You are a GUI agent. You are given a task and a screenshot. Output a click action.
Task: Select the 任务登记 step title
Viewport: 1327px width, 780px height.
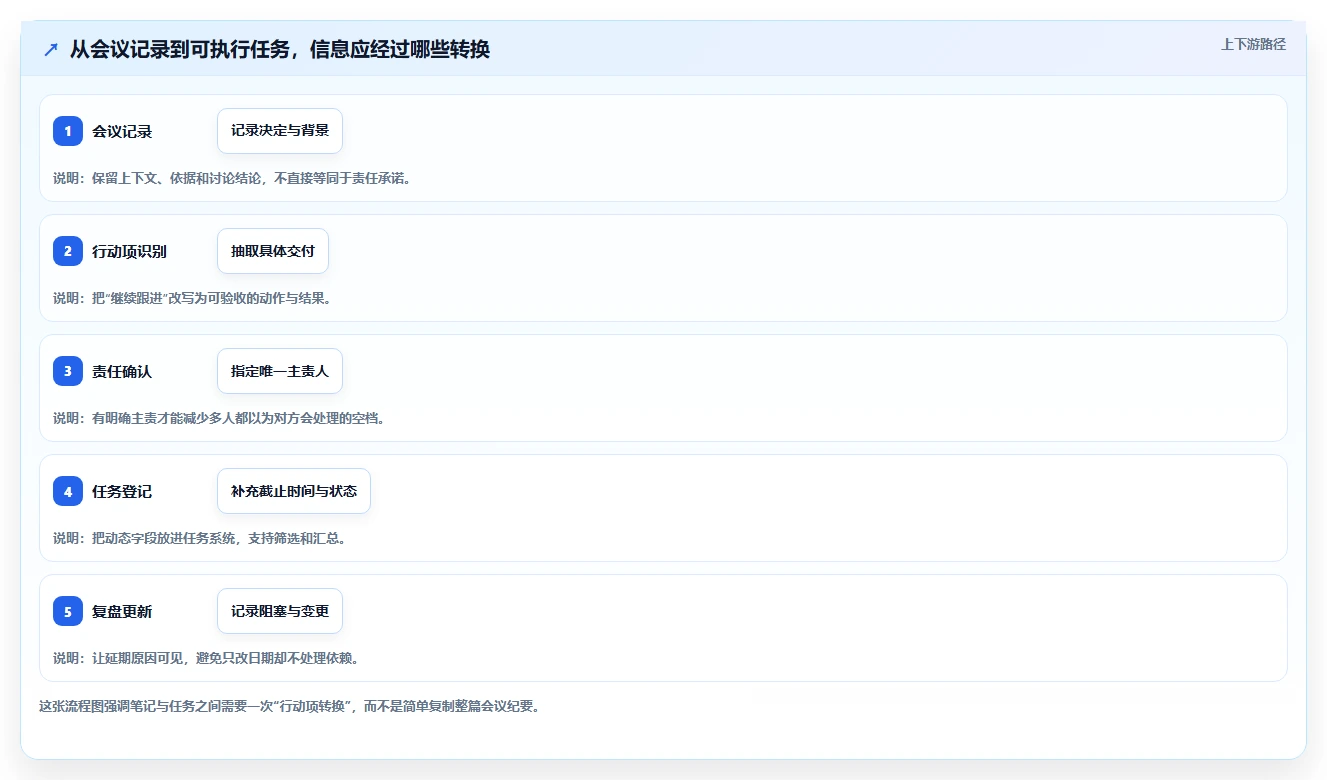tap(122, 492)
